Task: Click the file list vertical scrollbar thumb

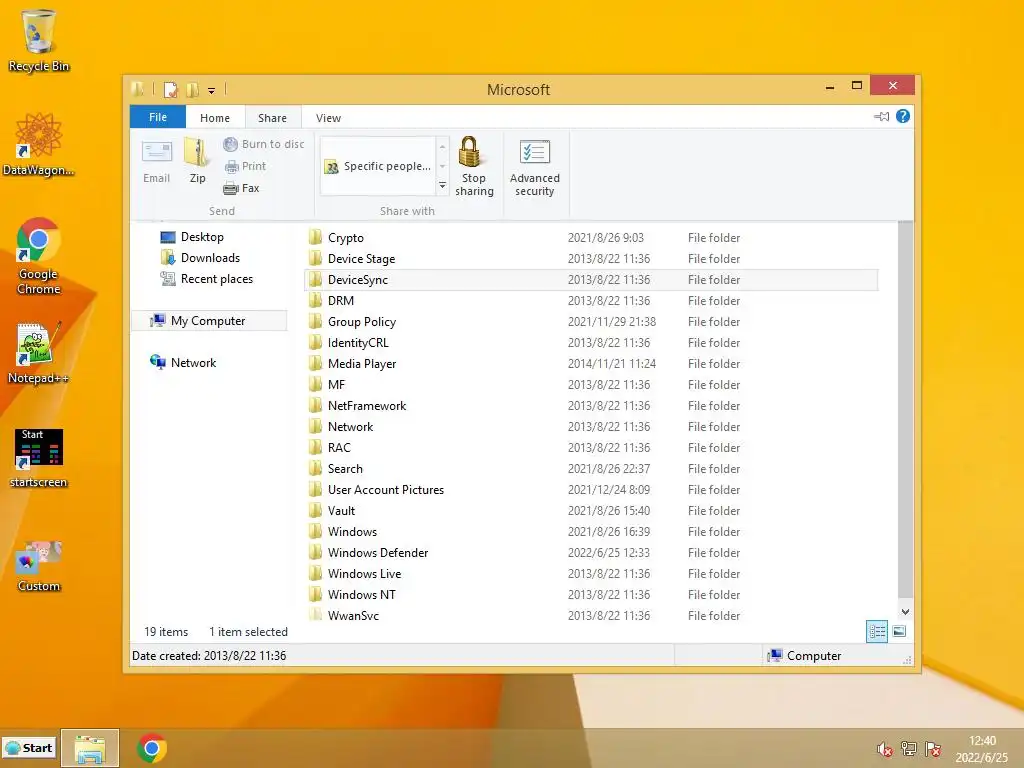Action: click(x=905, y=409)
